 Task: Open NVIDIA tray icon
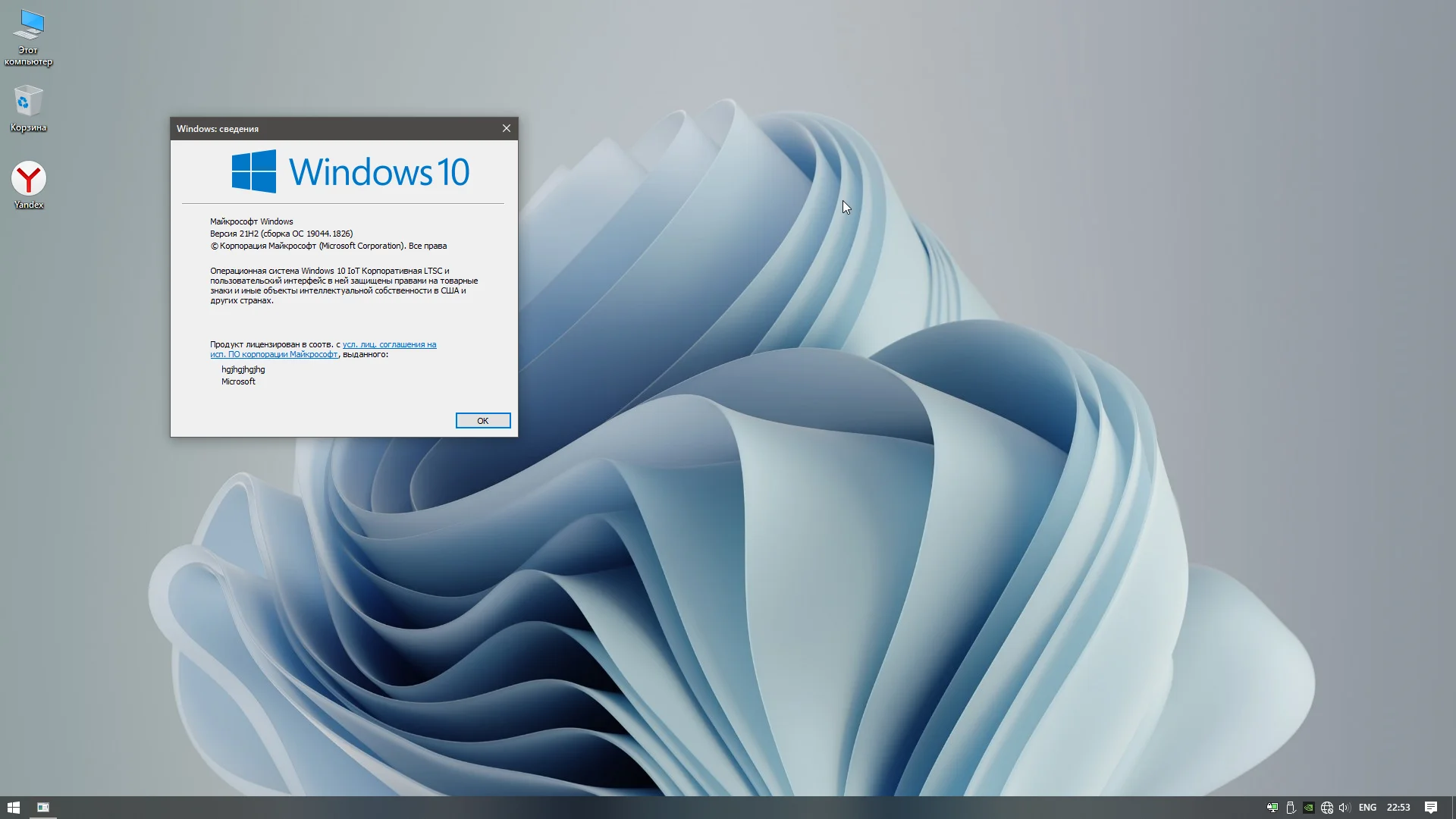[1309, 808]
